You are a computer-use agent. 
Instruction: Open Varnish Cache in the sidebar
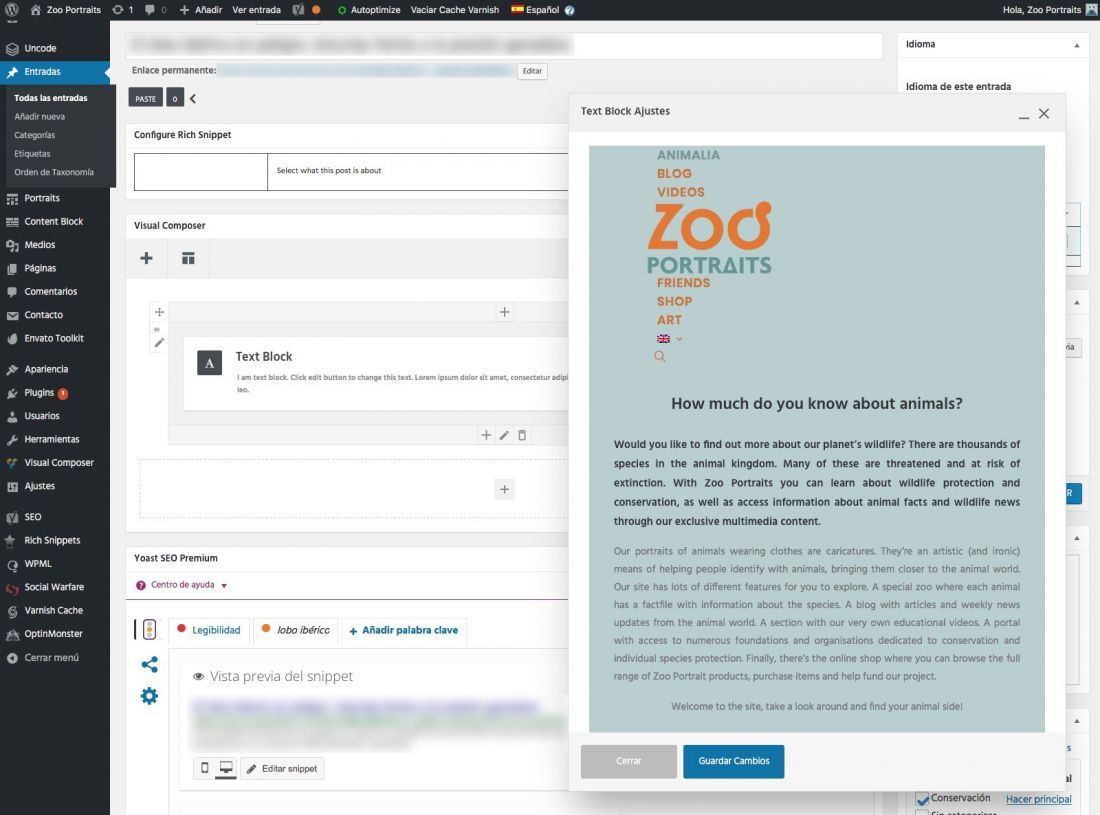pos(55,610)
